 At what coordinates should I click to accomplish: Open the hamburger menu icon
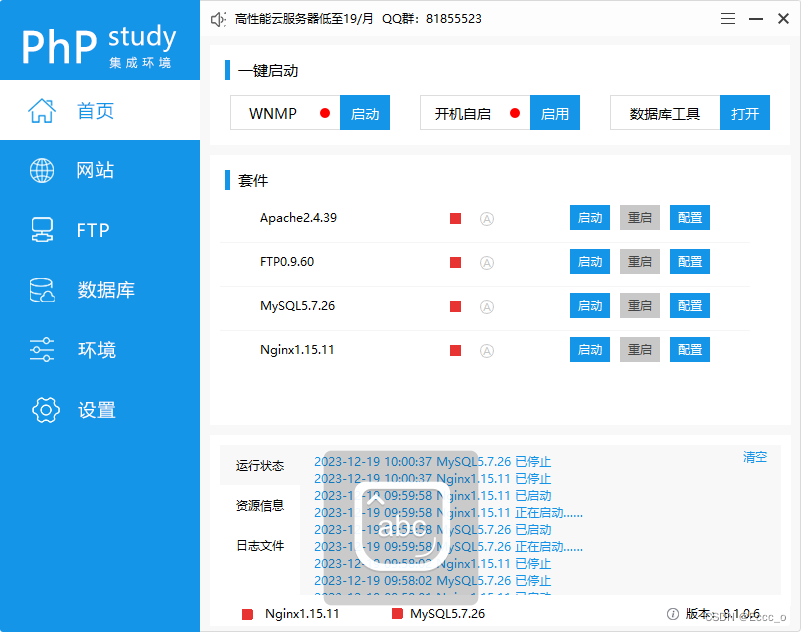(x=728, y=19)
